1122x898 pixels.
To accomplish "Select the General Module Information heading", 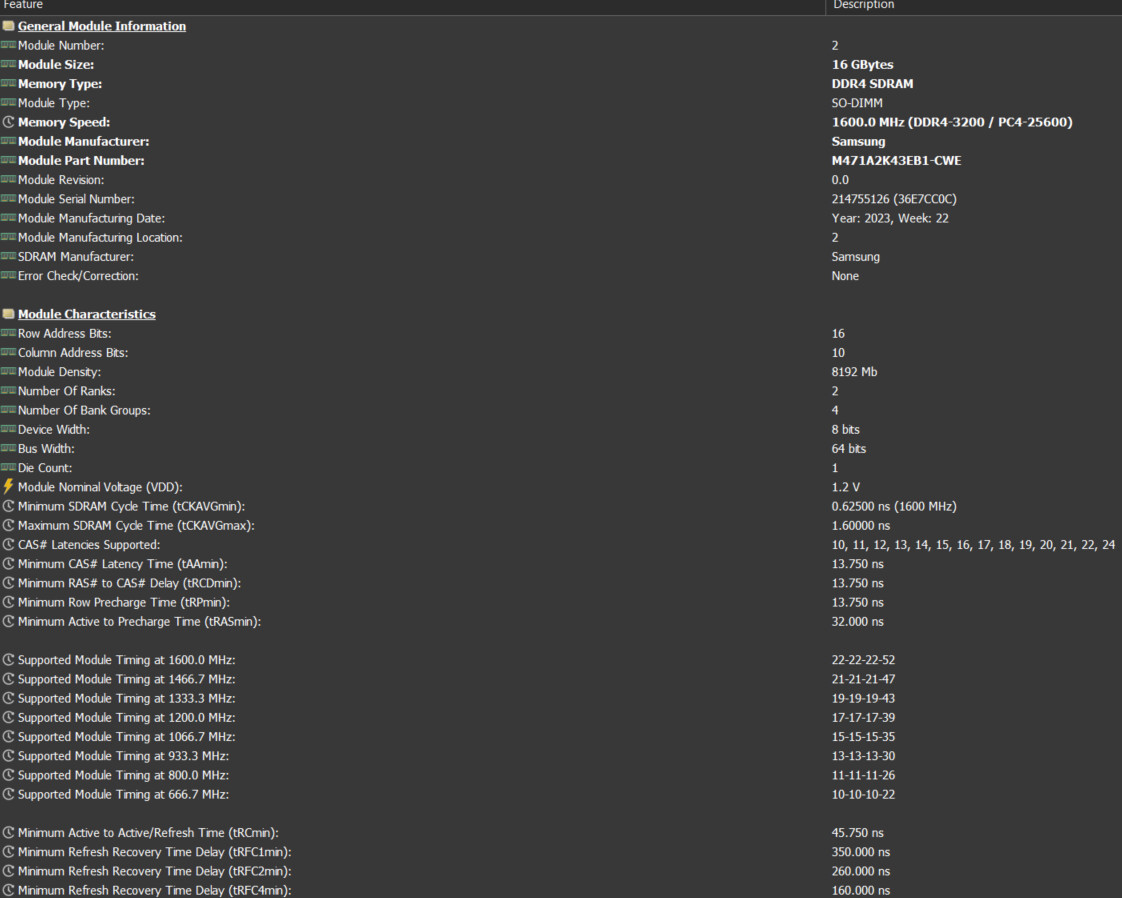I will [x=102, y=26].
